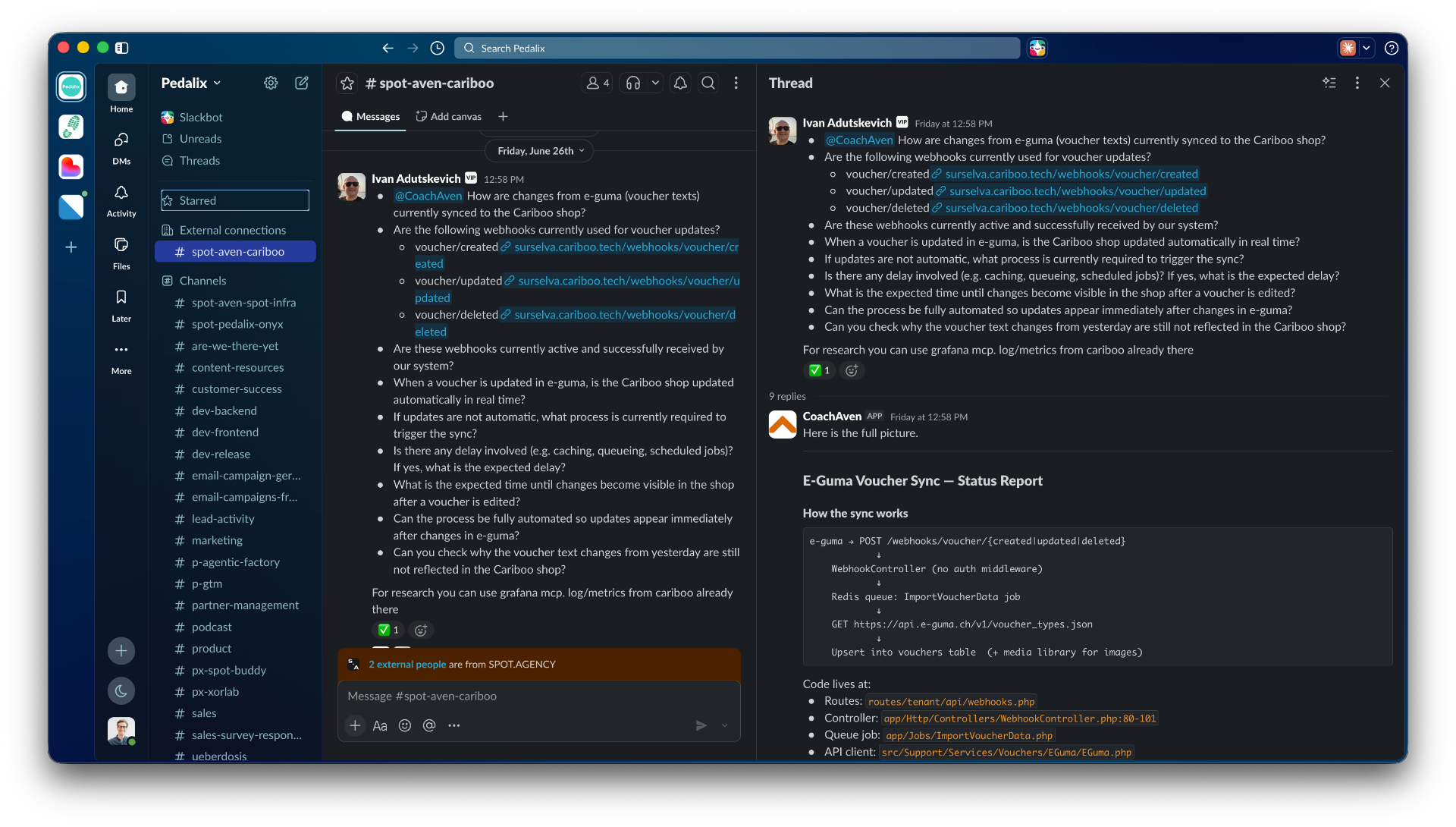Open thread summary AI icon
This screenshot has height=827, width=1456.
[1329, 83]
